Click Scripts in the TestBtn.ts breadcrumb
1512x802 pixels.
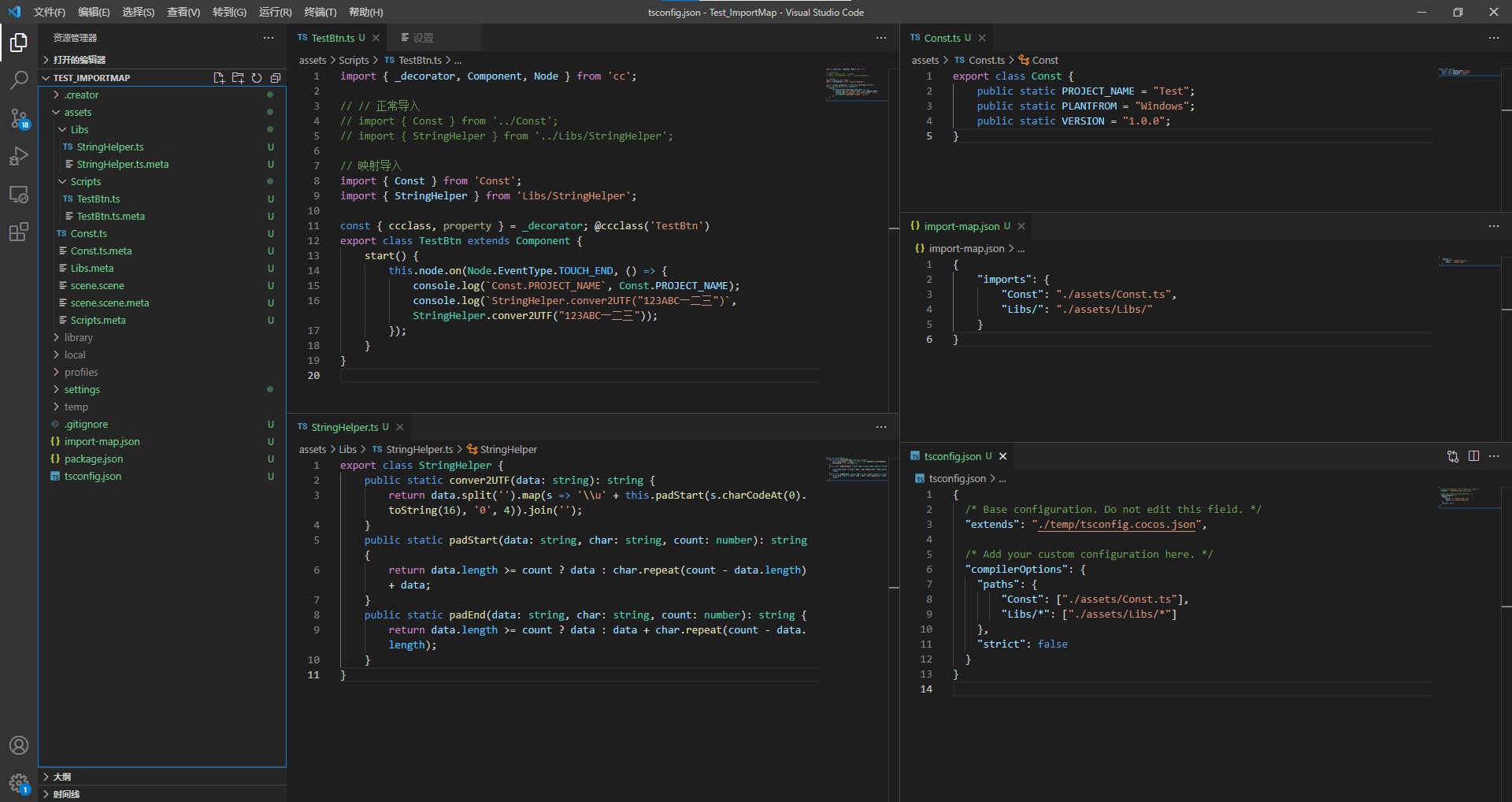[354, 61]
